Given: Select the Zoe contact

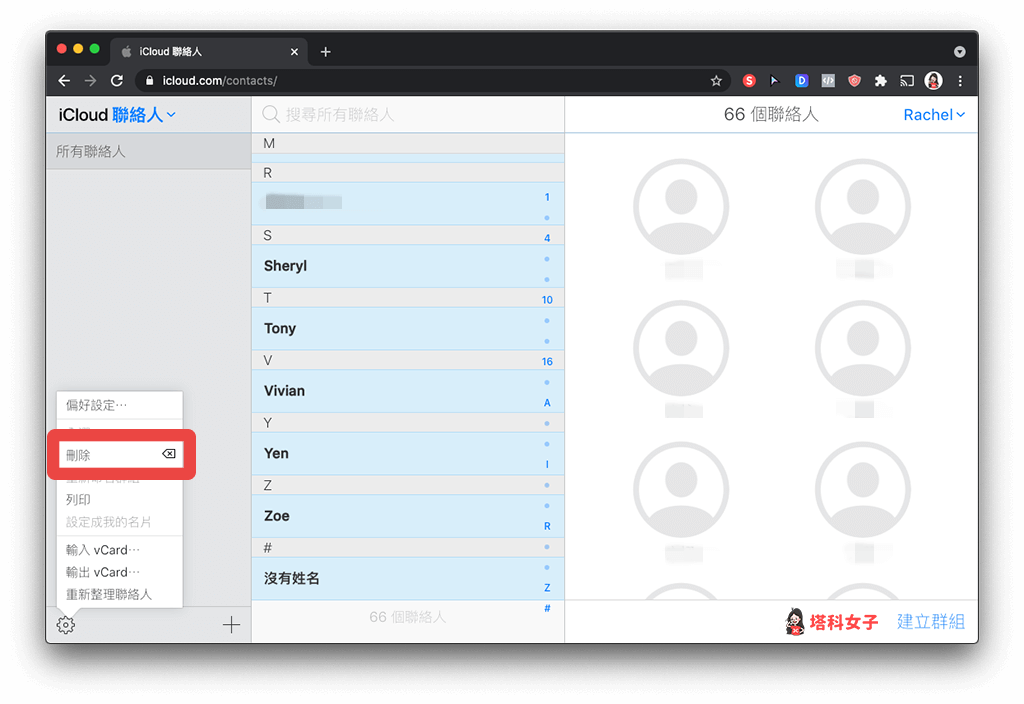Looking at the screenshot, I should pyautogui.click(x=408, y=516).
